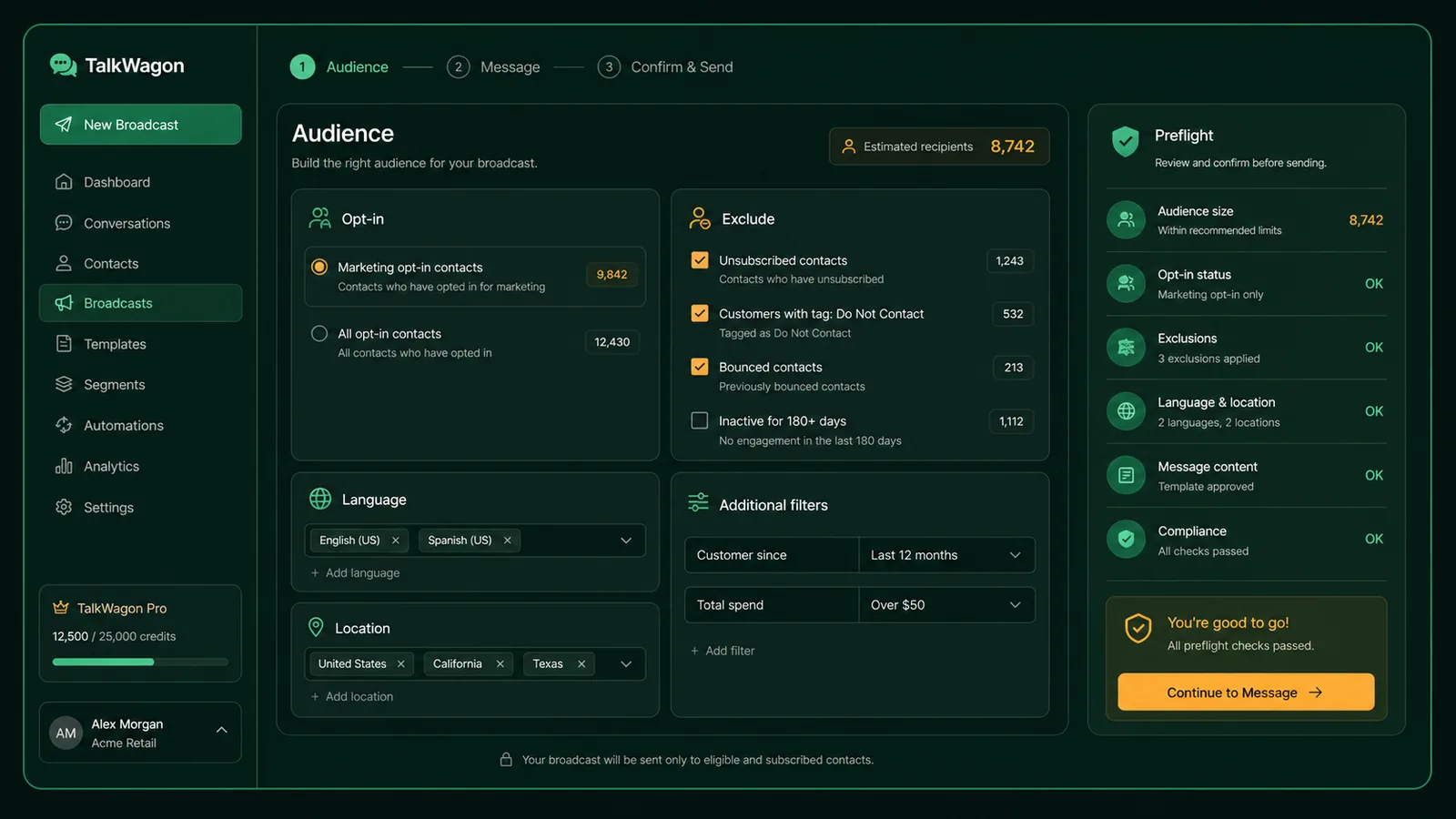The image size is (1456, 819).
Task: Click the 9,842 contact count
Action: point(612,275)
